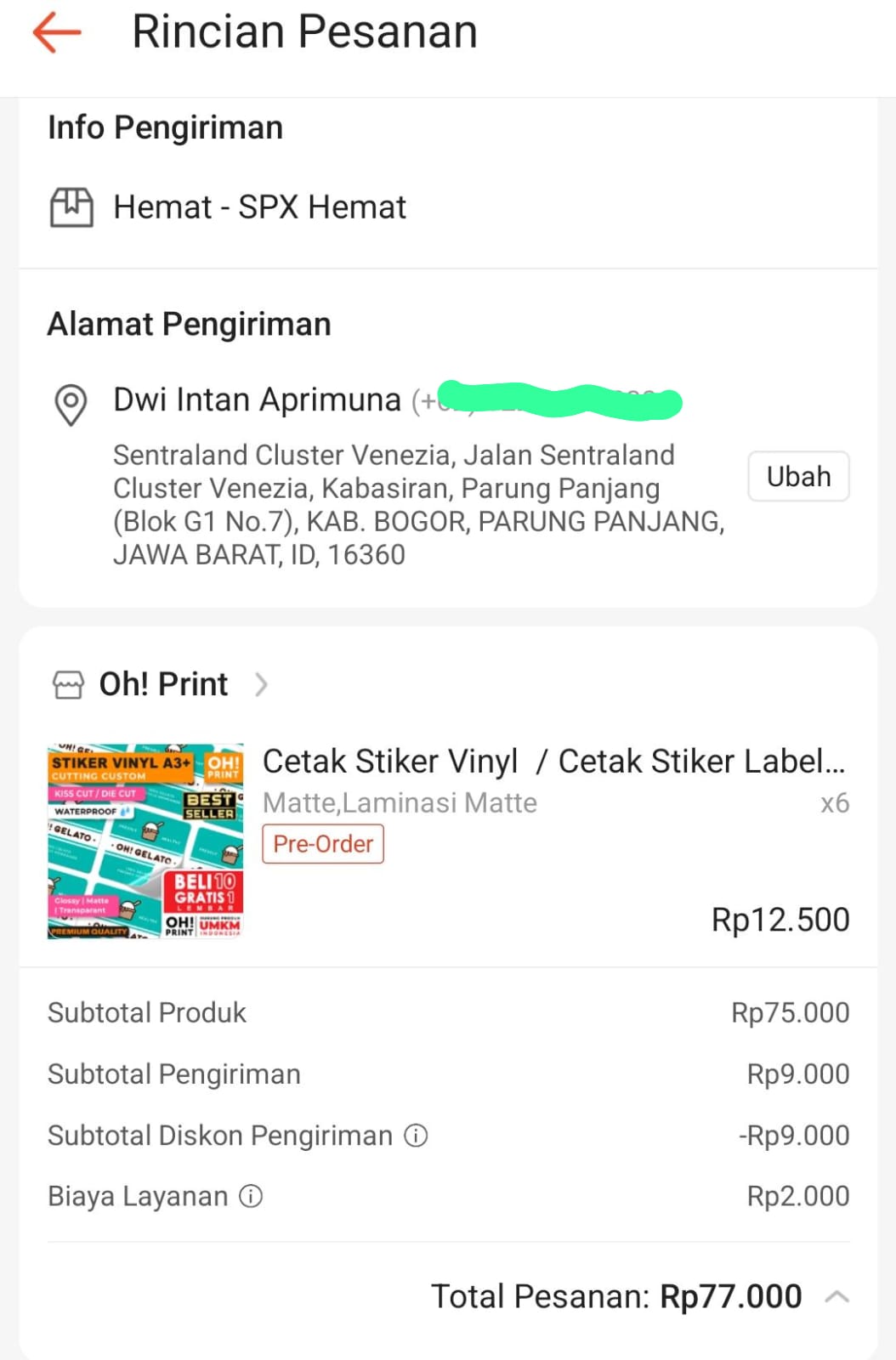This screenshot has height=1360, width=896.
Task: Tap the Rp12.500 item price
Action: point(780,920)
